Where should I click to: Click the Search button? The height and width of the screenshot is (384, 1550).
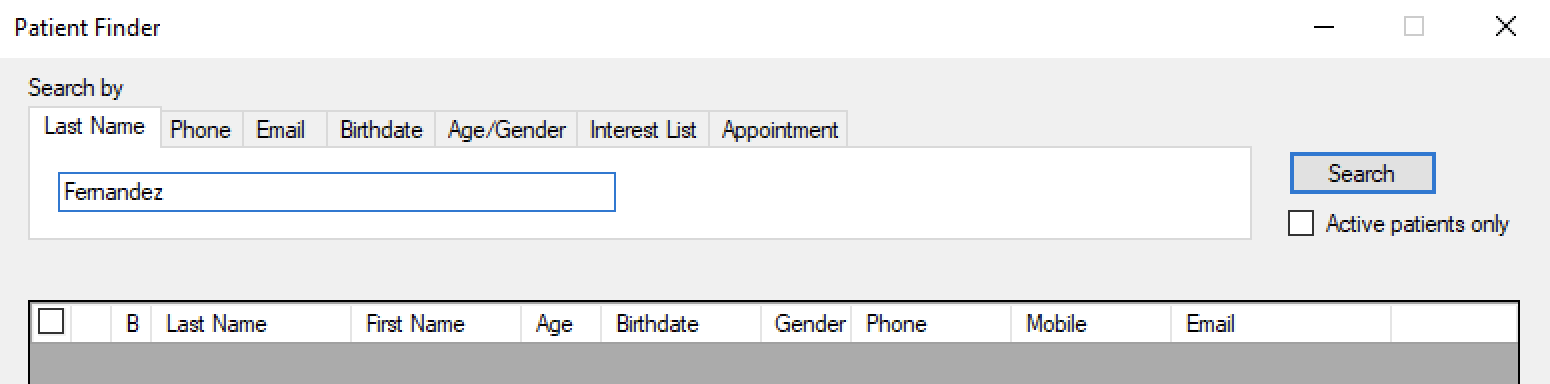[x=1362, y=174]
